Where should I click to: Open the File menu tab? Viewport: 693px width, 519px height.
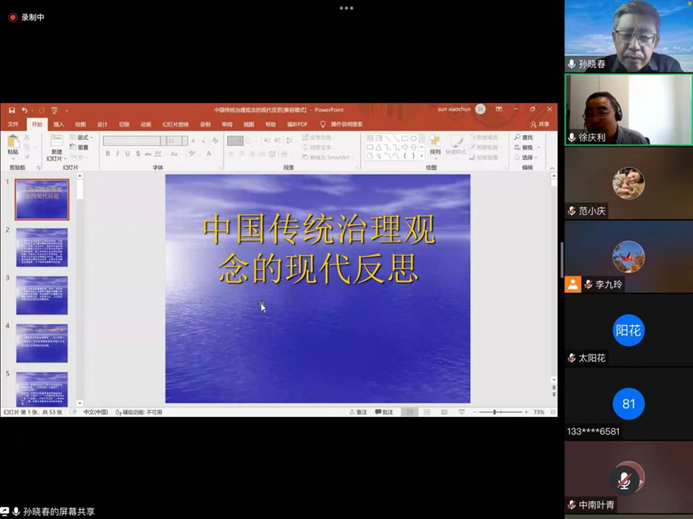pos(14,125)
